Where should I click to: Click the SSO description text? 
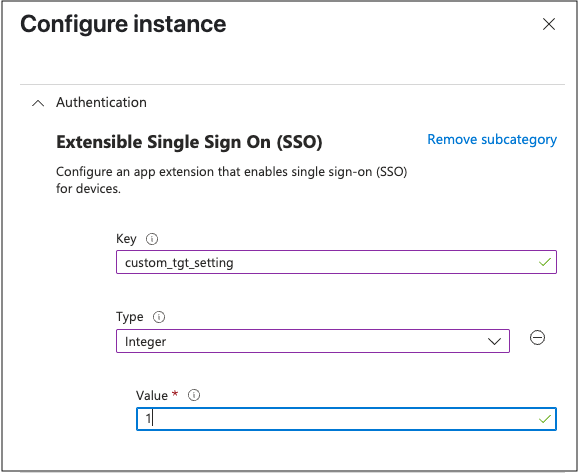(232, 180)
